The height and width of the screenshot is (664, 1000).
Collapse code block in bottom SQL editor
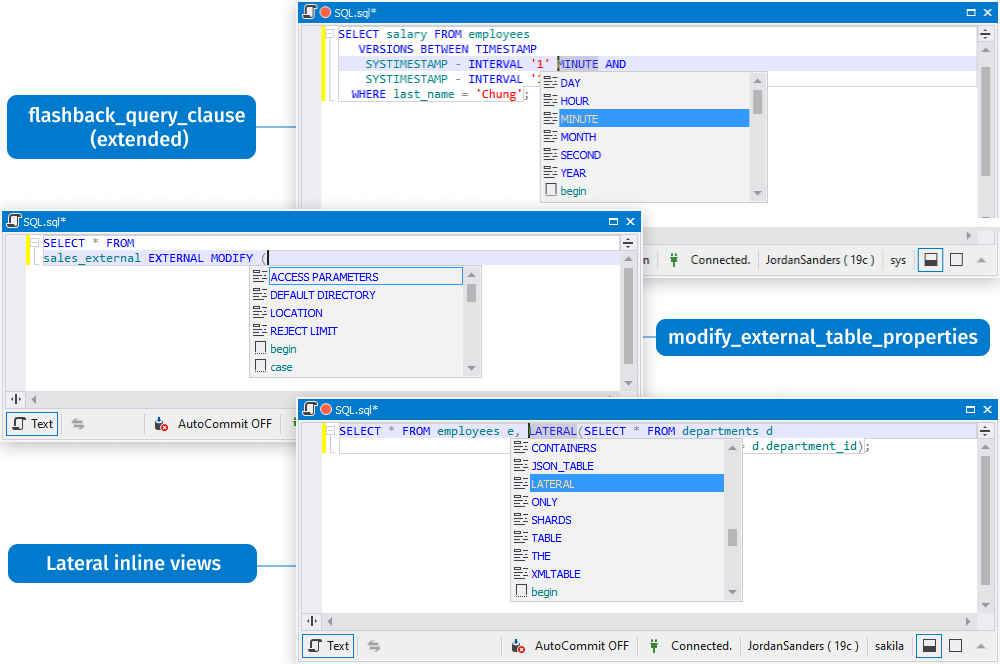coord(330,431)
